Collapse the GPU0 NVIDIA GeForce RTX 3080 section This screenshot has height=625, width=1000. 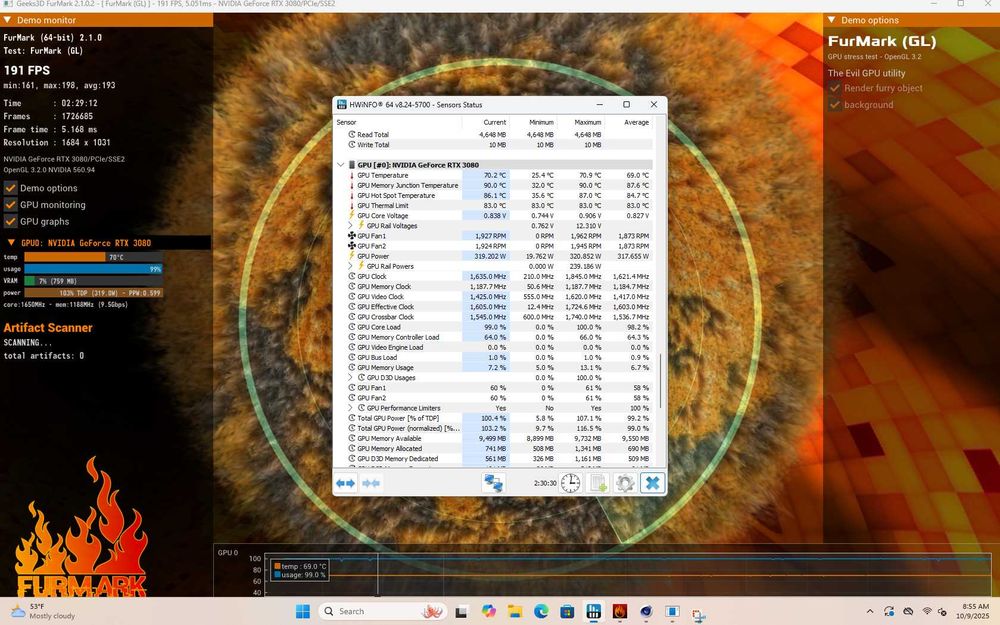click(11, 242)
